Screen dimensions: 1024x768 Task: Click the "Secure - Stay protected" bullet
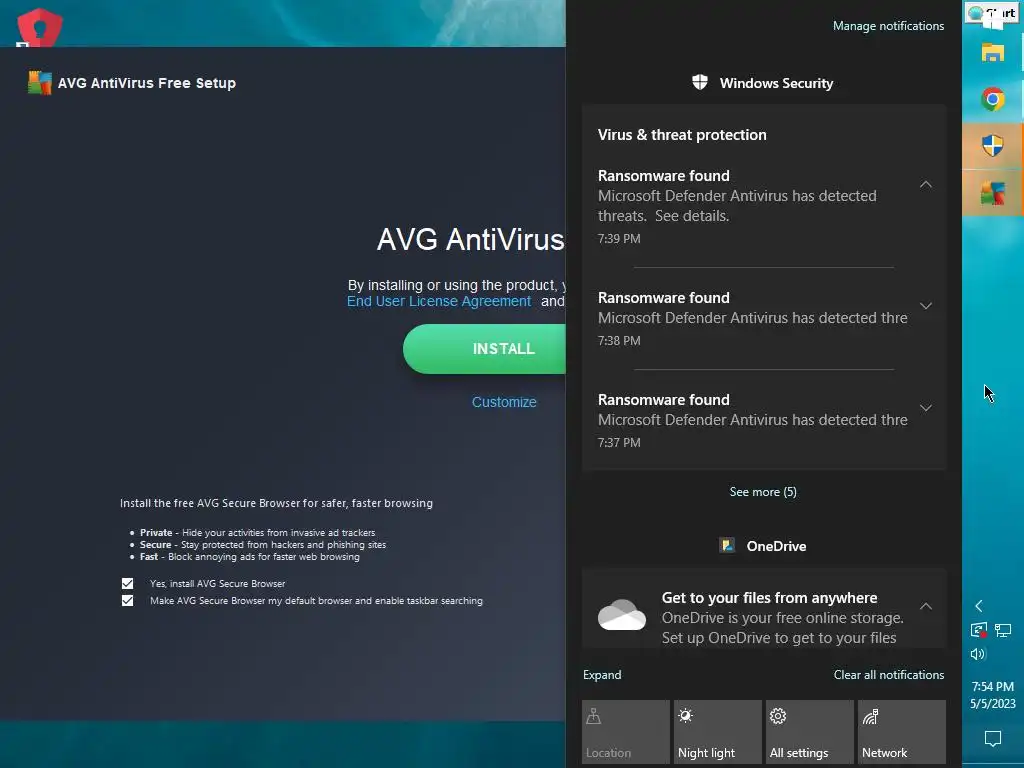[263, 544]
